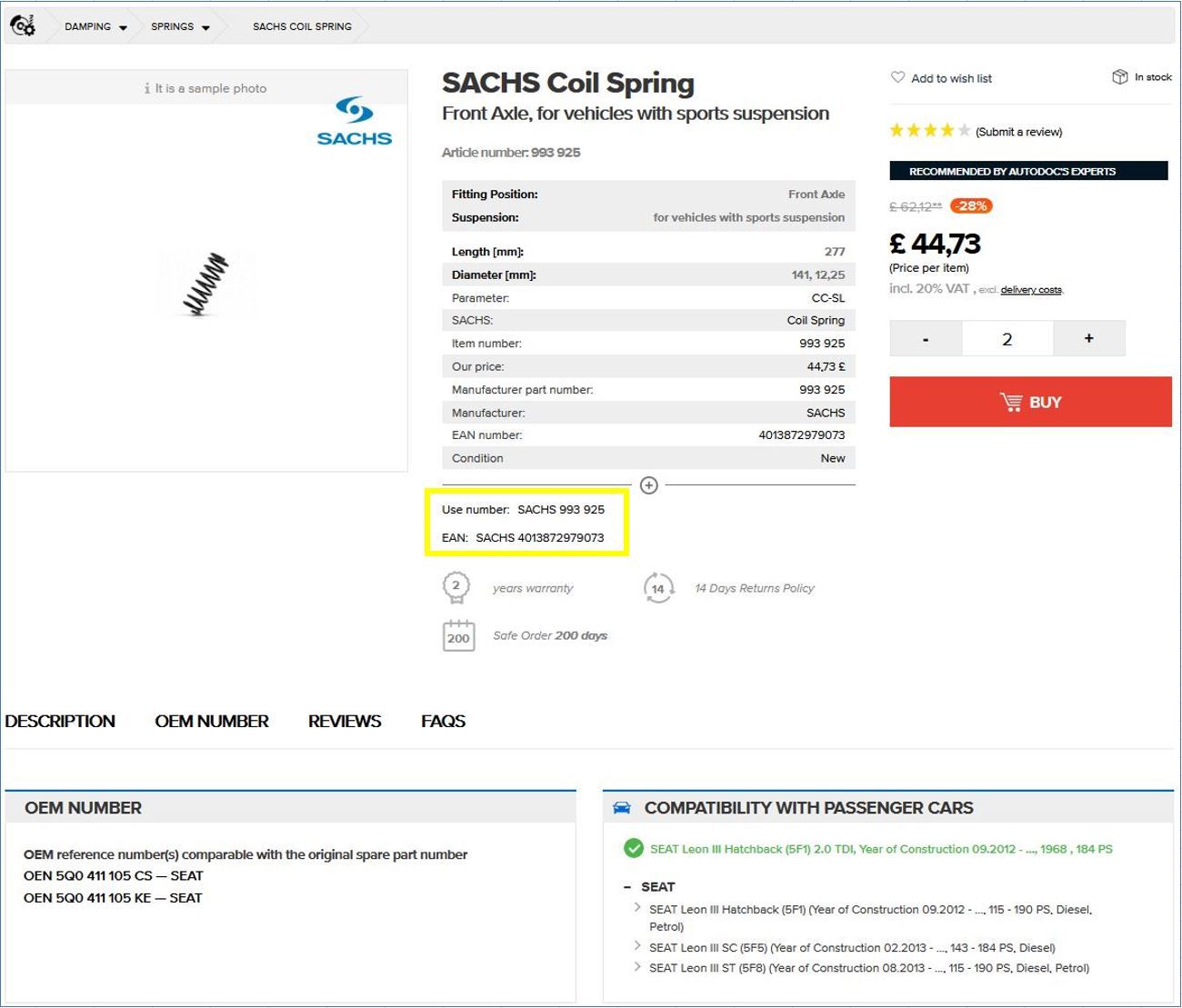Open the delivery costs link
This screenshot has width=1182, height=1008.
point(1031,290)
